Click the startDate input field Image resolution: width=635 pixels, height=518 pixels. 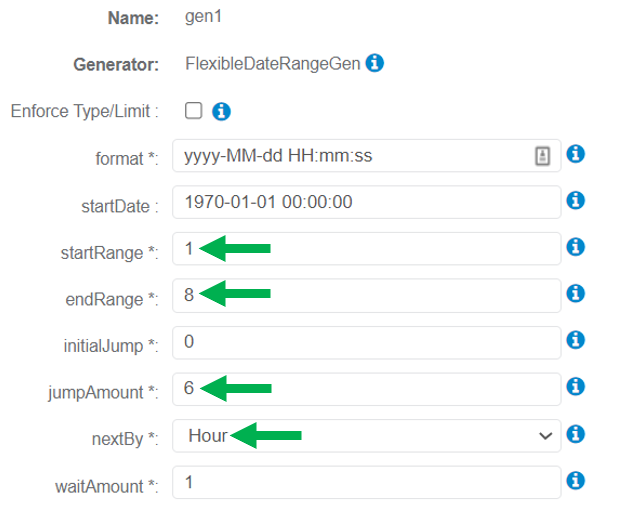pos(367,202)
